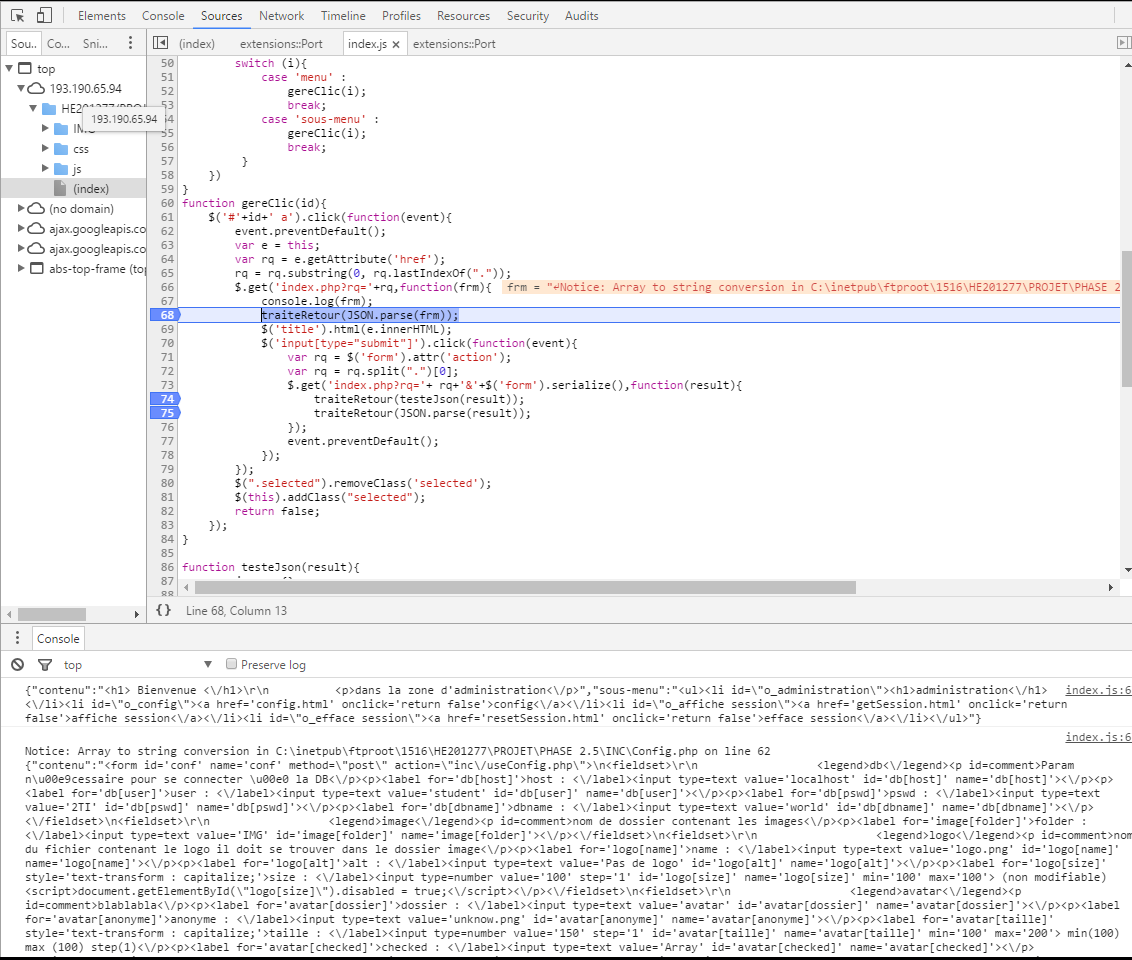Viewport: 1132px width, 960px height.
Task: Open the Resources tab
Action: pyautogui.click(x=463, y=15)
